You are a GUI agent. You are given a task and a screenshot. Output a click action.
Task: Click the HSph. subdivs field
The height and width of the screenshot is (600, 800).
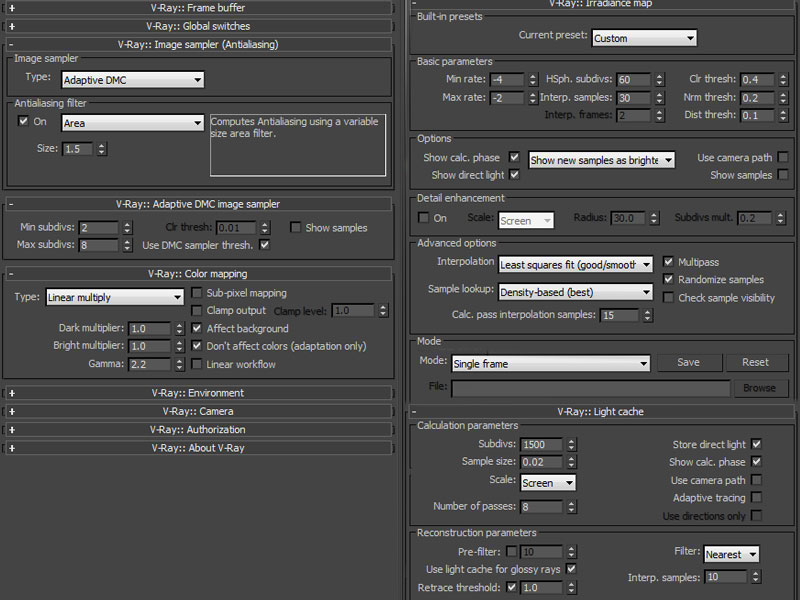633,80
